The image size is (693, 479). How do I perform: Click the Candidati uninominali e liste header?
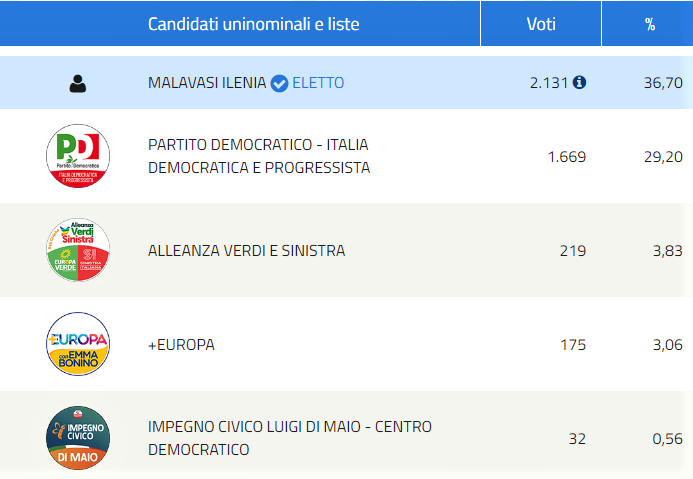pyautogui.click(x=254, y=24)
